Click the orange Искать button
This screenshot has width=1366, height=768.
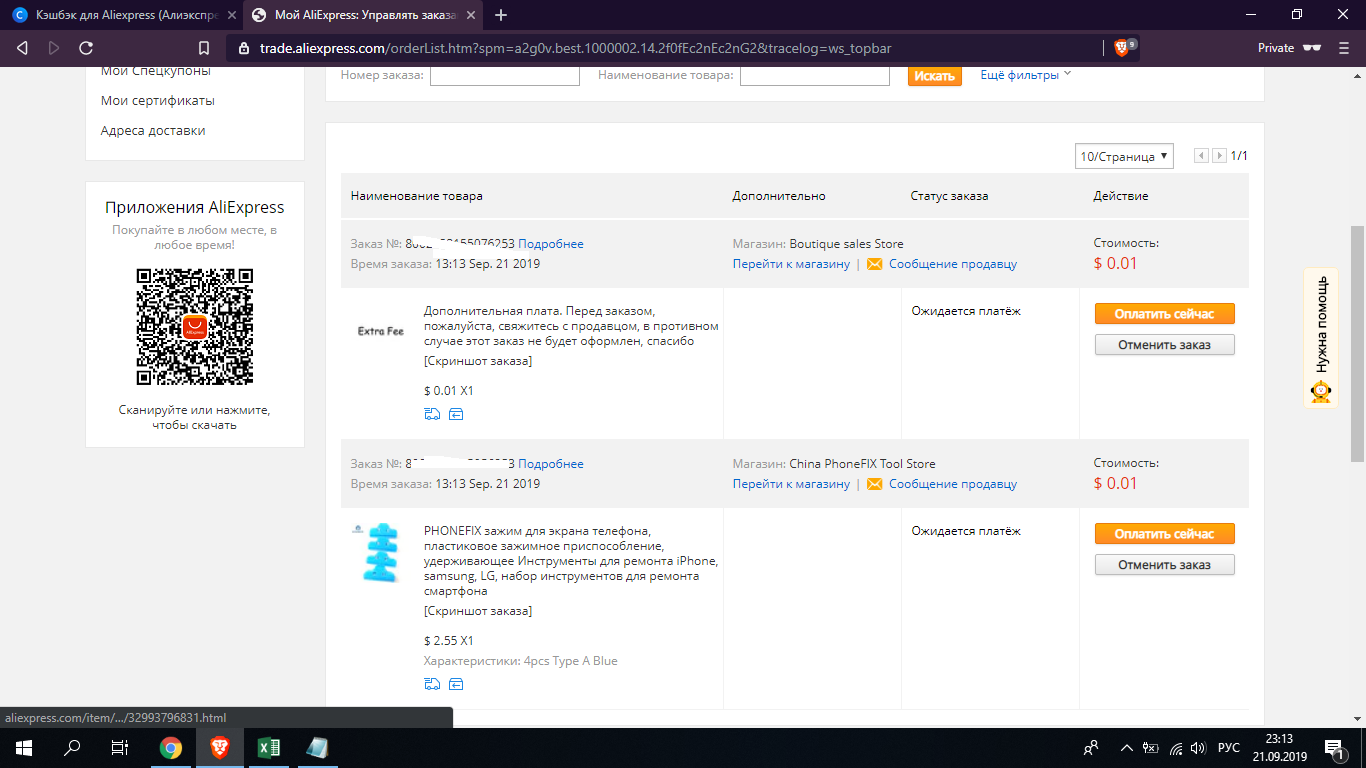coord(935,76)
